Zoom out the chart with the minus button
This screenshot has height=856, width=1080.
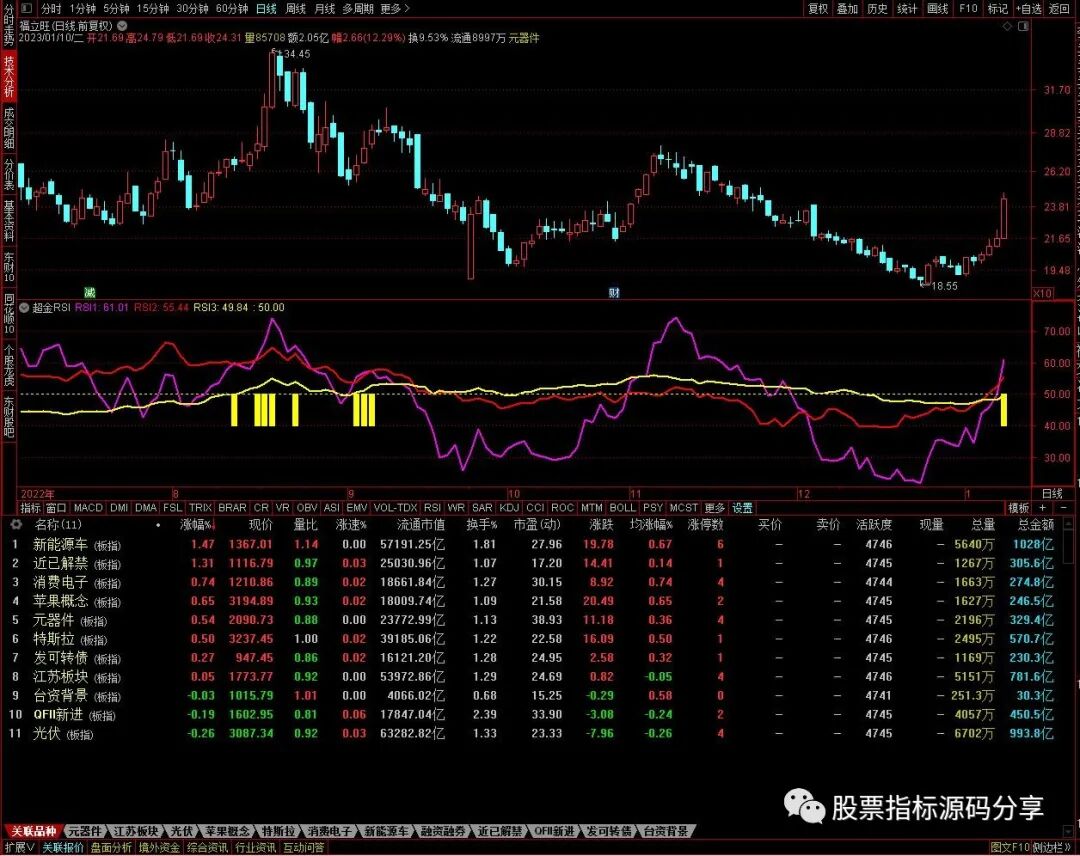coord(1064,508)
